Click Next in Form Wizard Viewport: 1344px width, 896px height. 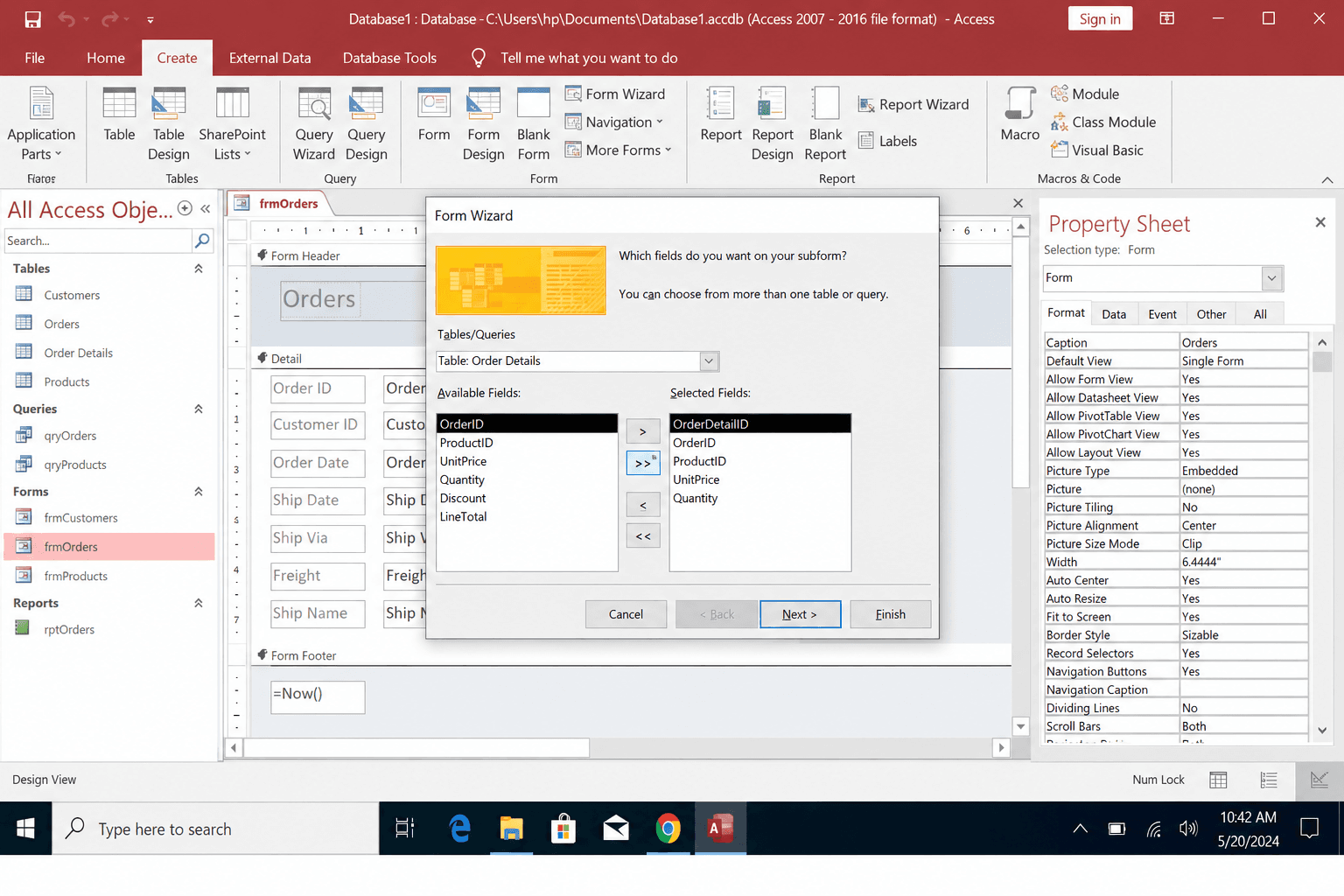click(800, 614)
